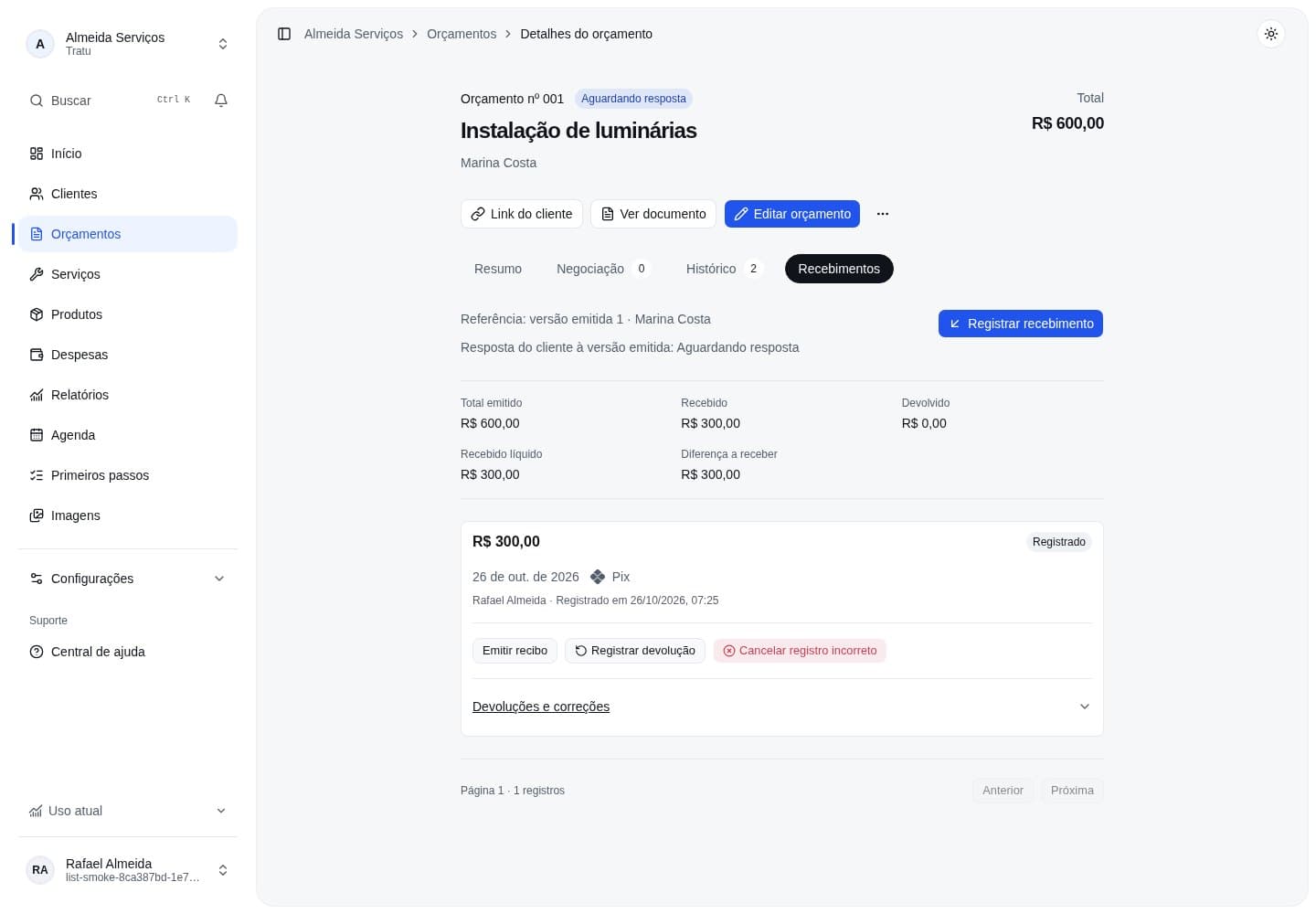Toggle the sidebar panel icon
Image resolution: width=1316 pixels, height=914 pixels.
(x=284, y=34)
